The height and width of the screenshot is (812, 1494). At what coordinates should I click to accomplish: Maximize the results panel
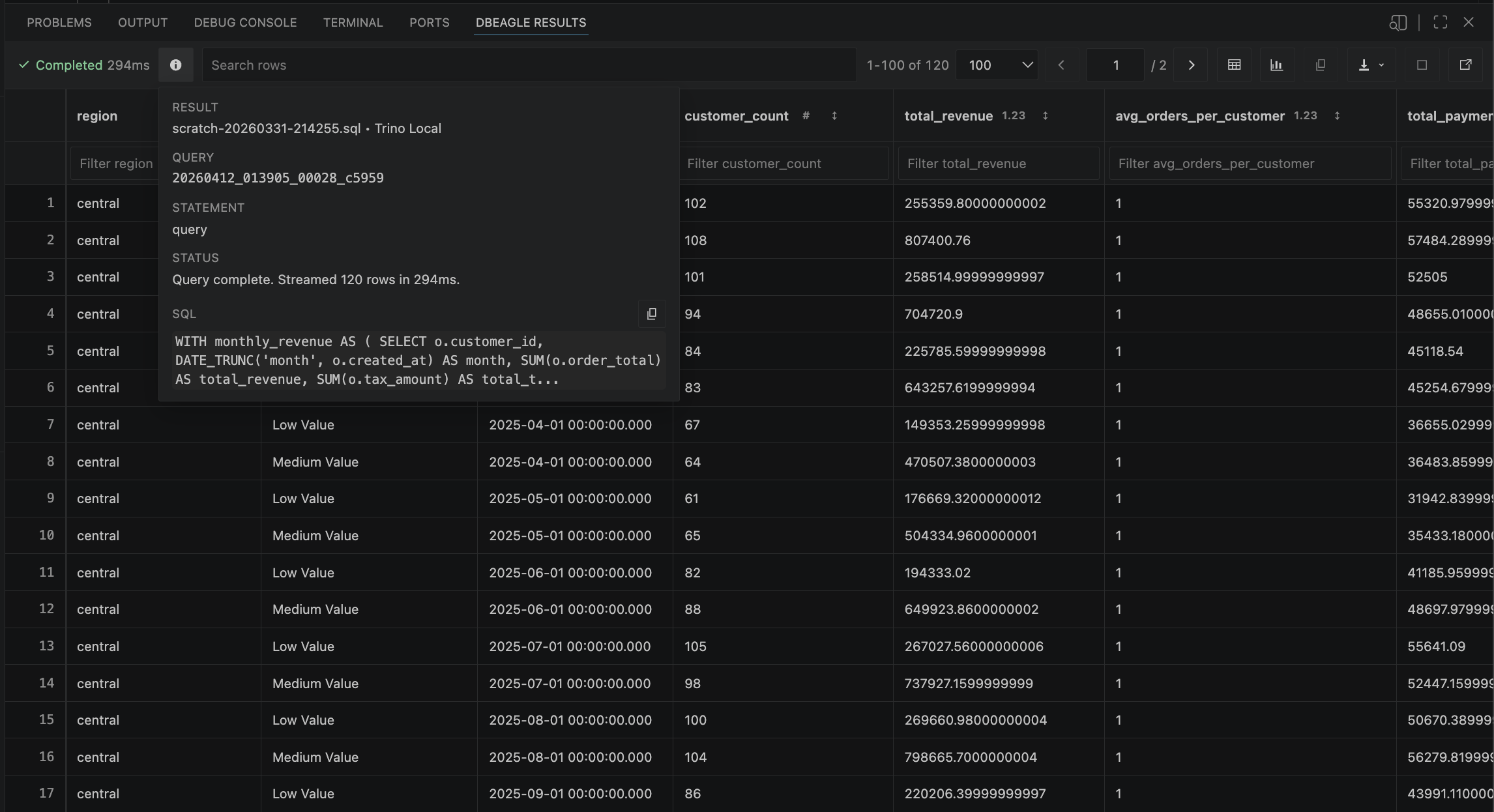[x=1440, y=23]
